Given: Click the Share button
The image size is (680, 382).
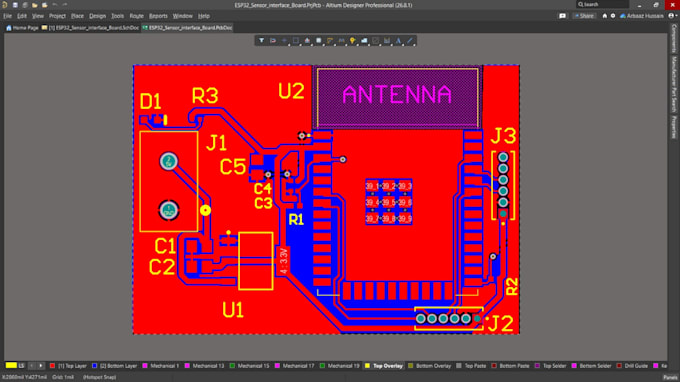Looking at the screenshot, I should [584, 16].
